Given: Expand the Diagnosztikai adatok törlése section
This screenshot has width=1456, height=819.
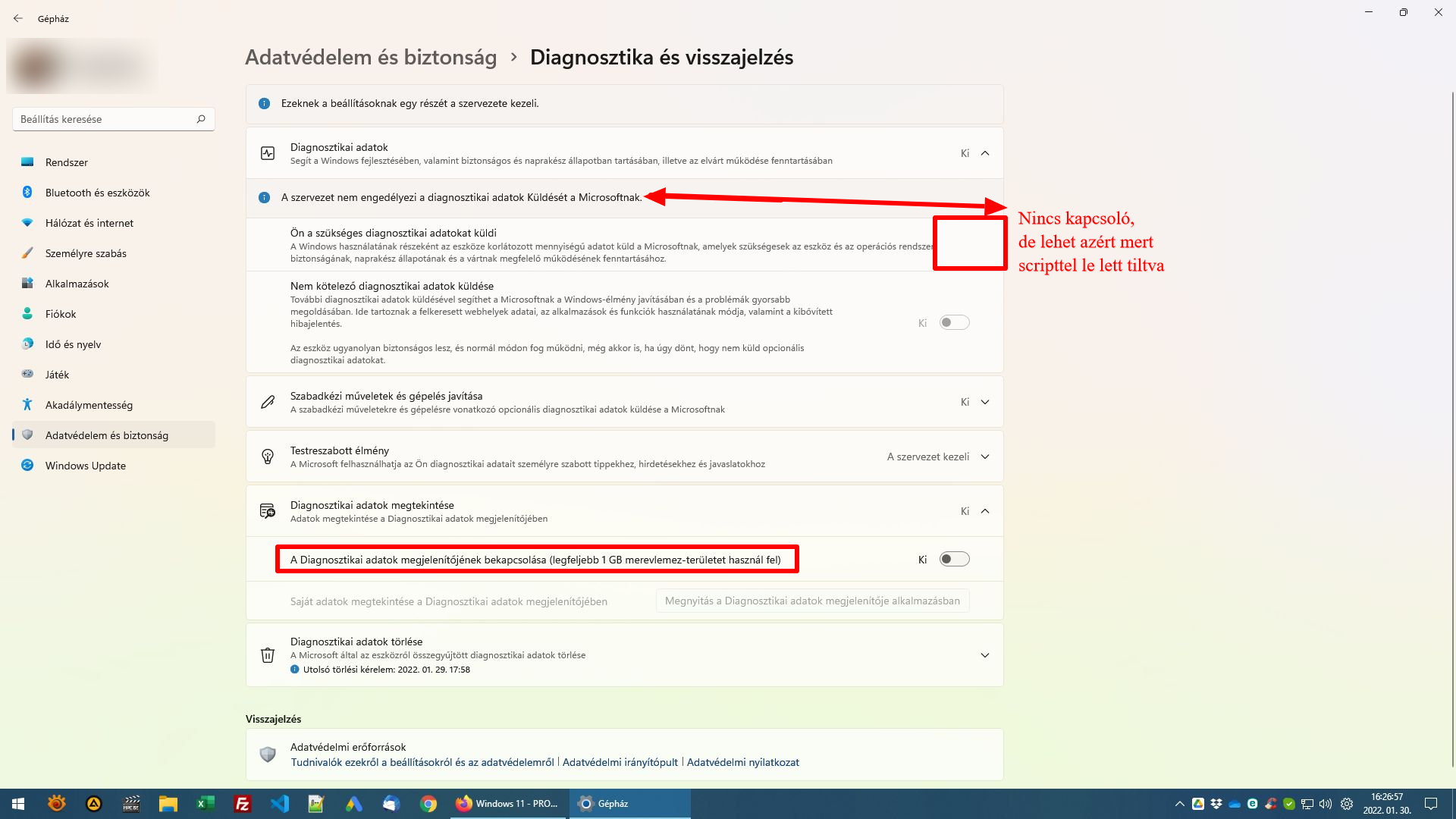Looking at the screenshot, I should pyautogui.click(x=985, y=655).
